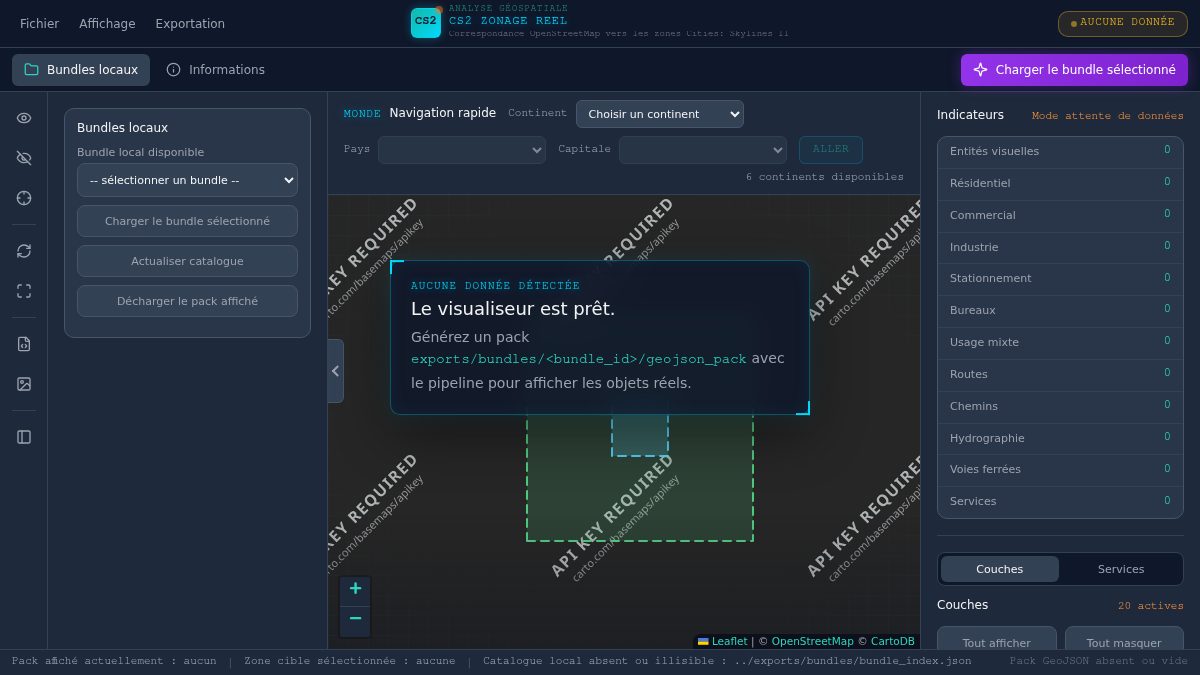Open the Exportation menu

point(190,24)
